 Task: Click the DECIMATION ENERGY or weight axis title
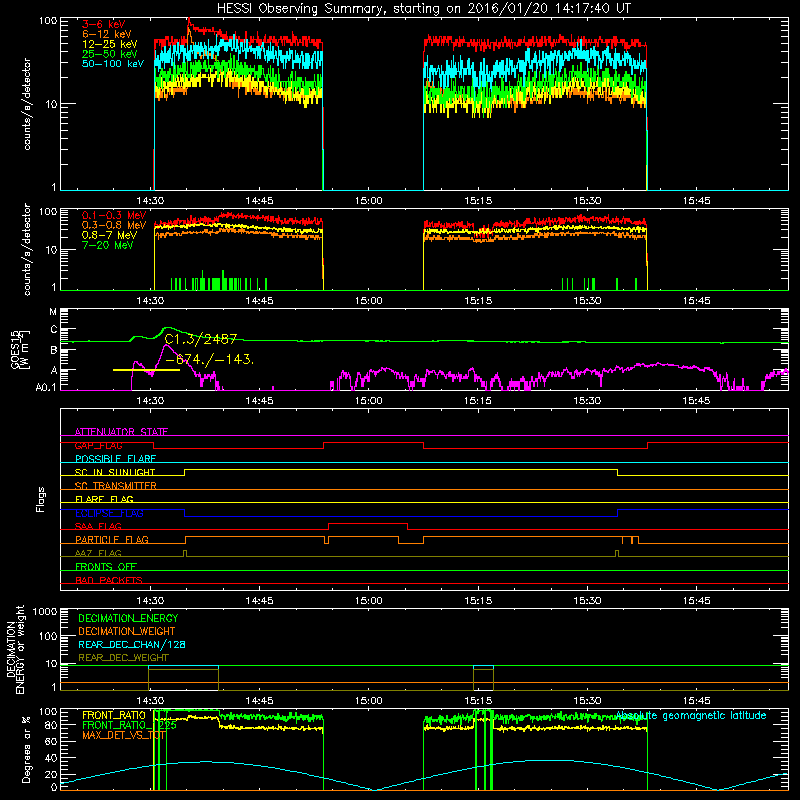(x=15, y=649)
